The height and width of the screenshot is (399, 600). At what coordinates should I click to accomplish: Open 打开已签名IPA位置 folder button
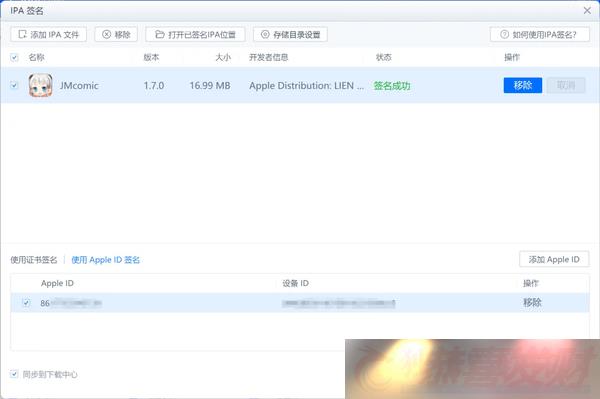[x=195, y=34]
